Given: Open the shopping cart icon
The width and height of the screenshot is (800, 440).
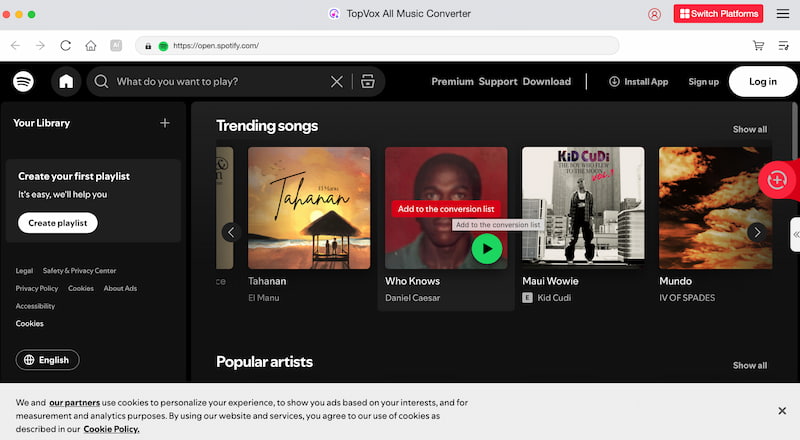Looking at the screenshot, I should point(758,45).
